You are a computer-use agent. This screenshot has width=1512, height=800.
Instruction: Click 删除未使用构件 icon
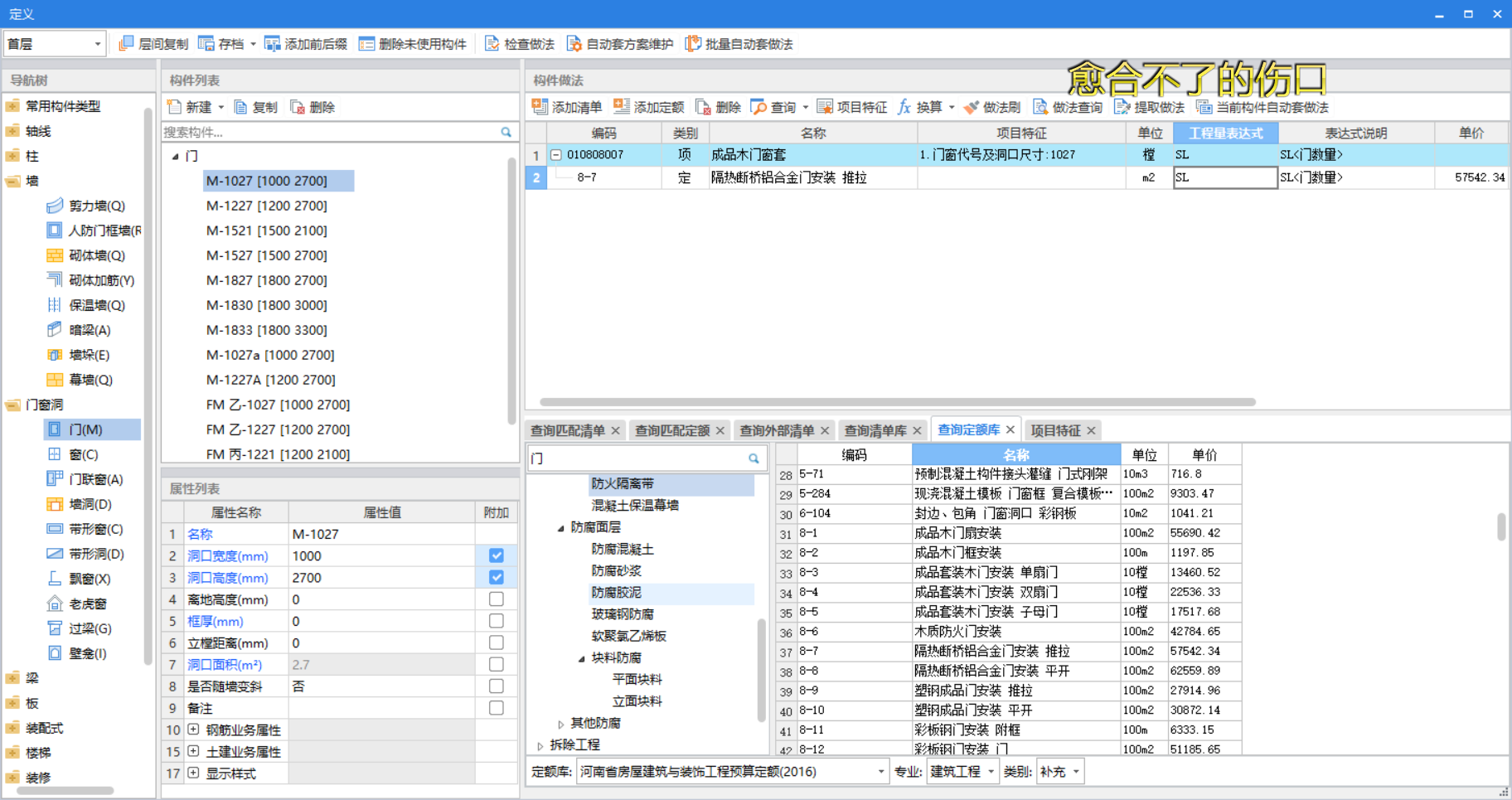(366, 44)
